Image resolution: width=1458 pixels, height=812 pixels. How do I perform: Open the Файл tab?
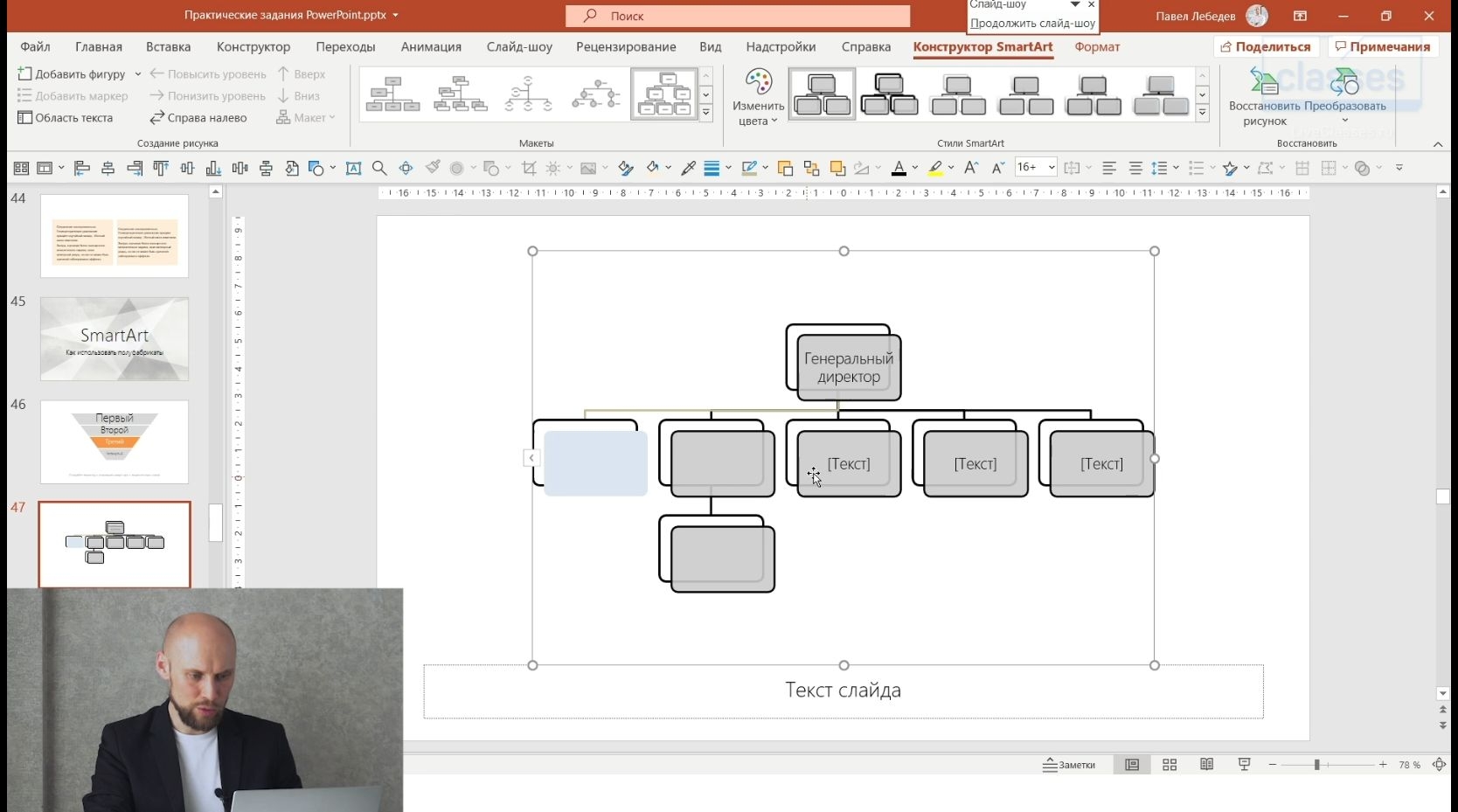click(36, 47)
